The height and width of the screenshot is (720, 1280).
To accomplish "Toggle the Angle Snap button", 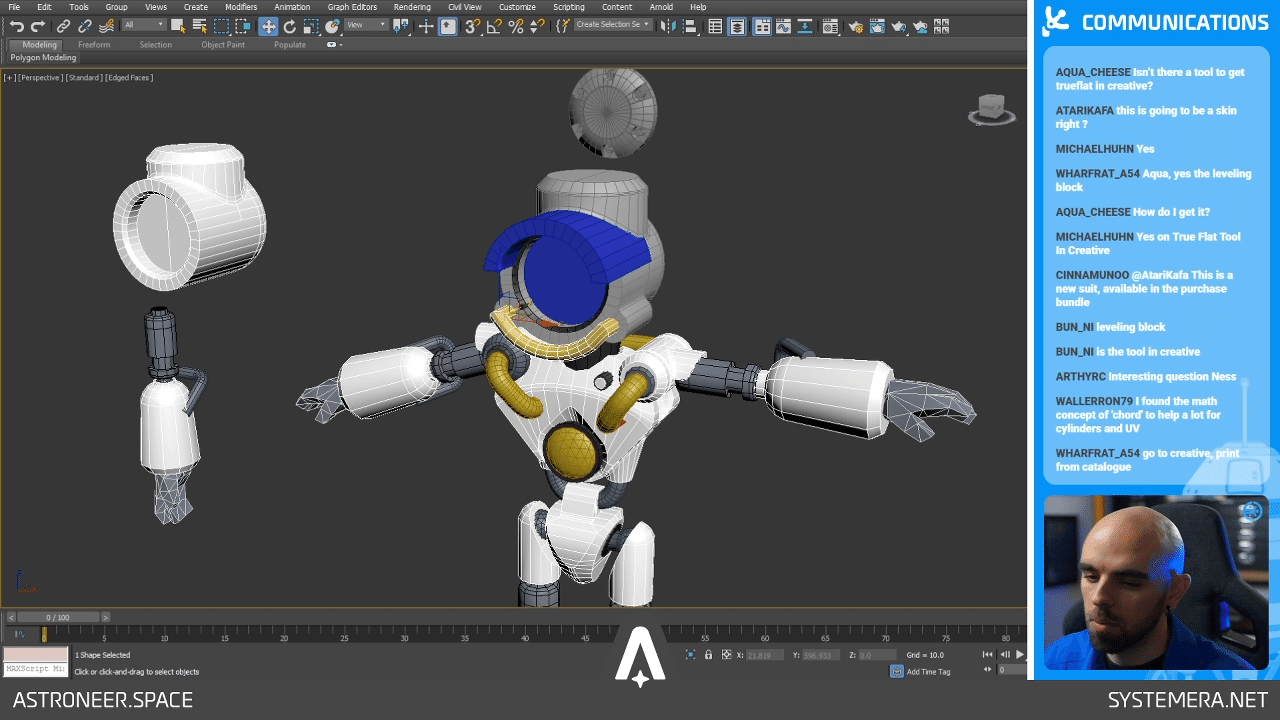I will 494,26.
